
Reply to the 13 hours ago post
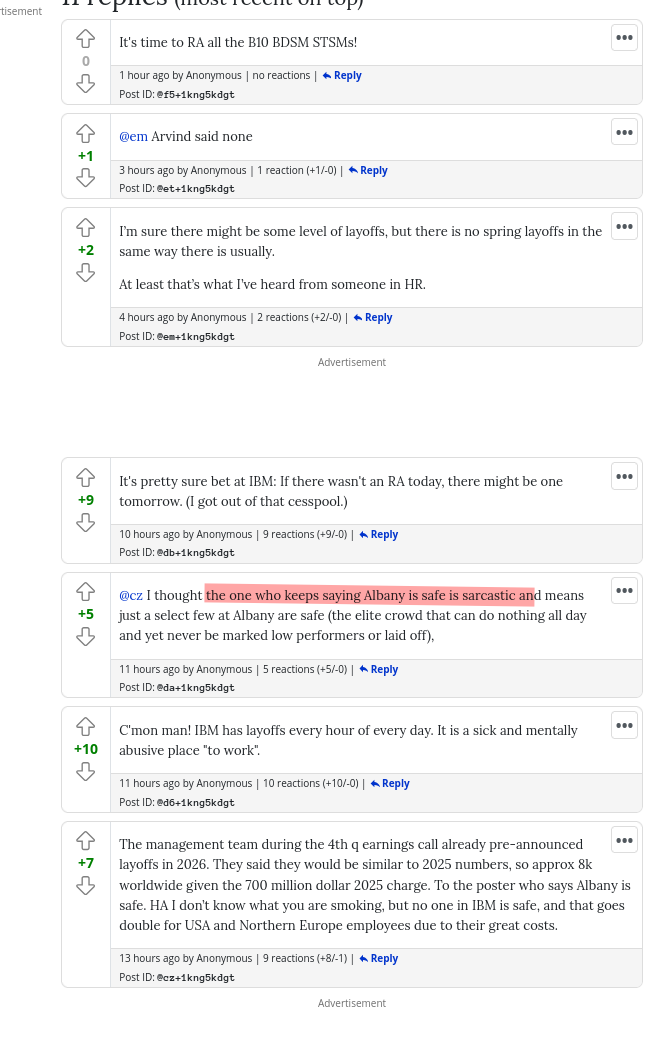click(x=379, y=959)
